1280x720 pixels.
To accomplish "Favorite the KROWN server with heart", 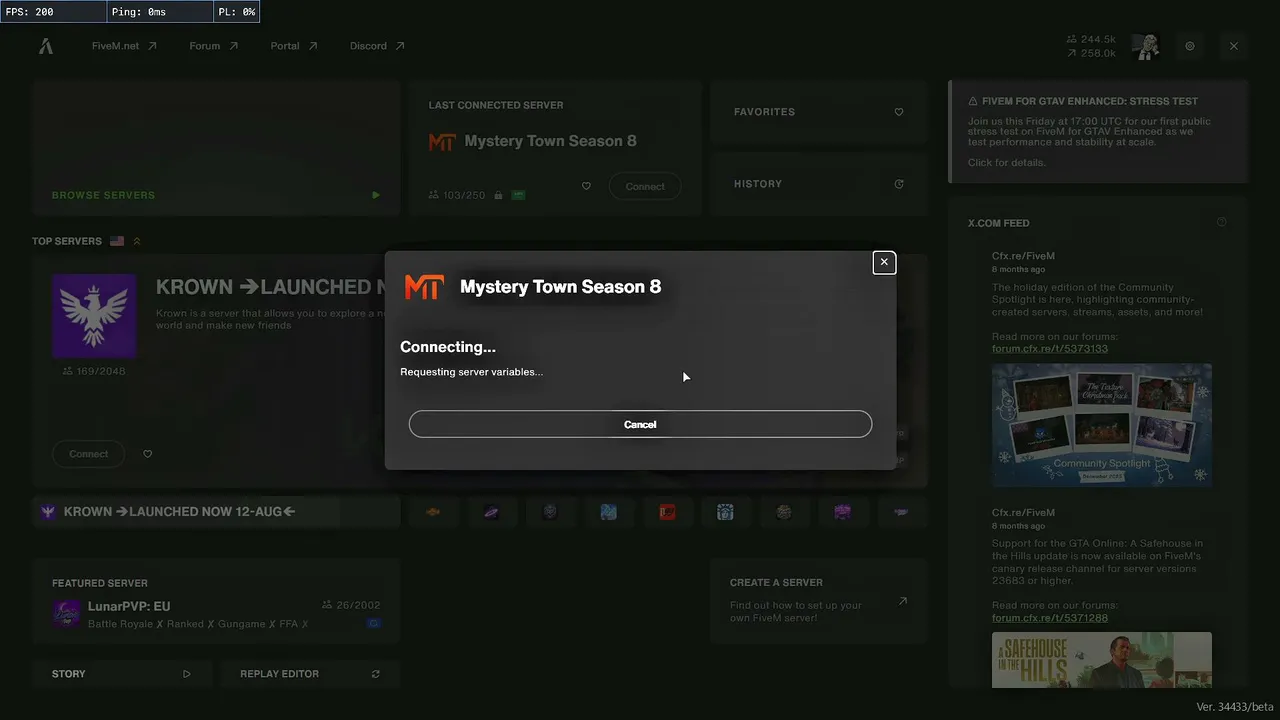I will point(148,454).
